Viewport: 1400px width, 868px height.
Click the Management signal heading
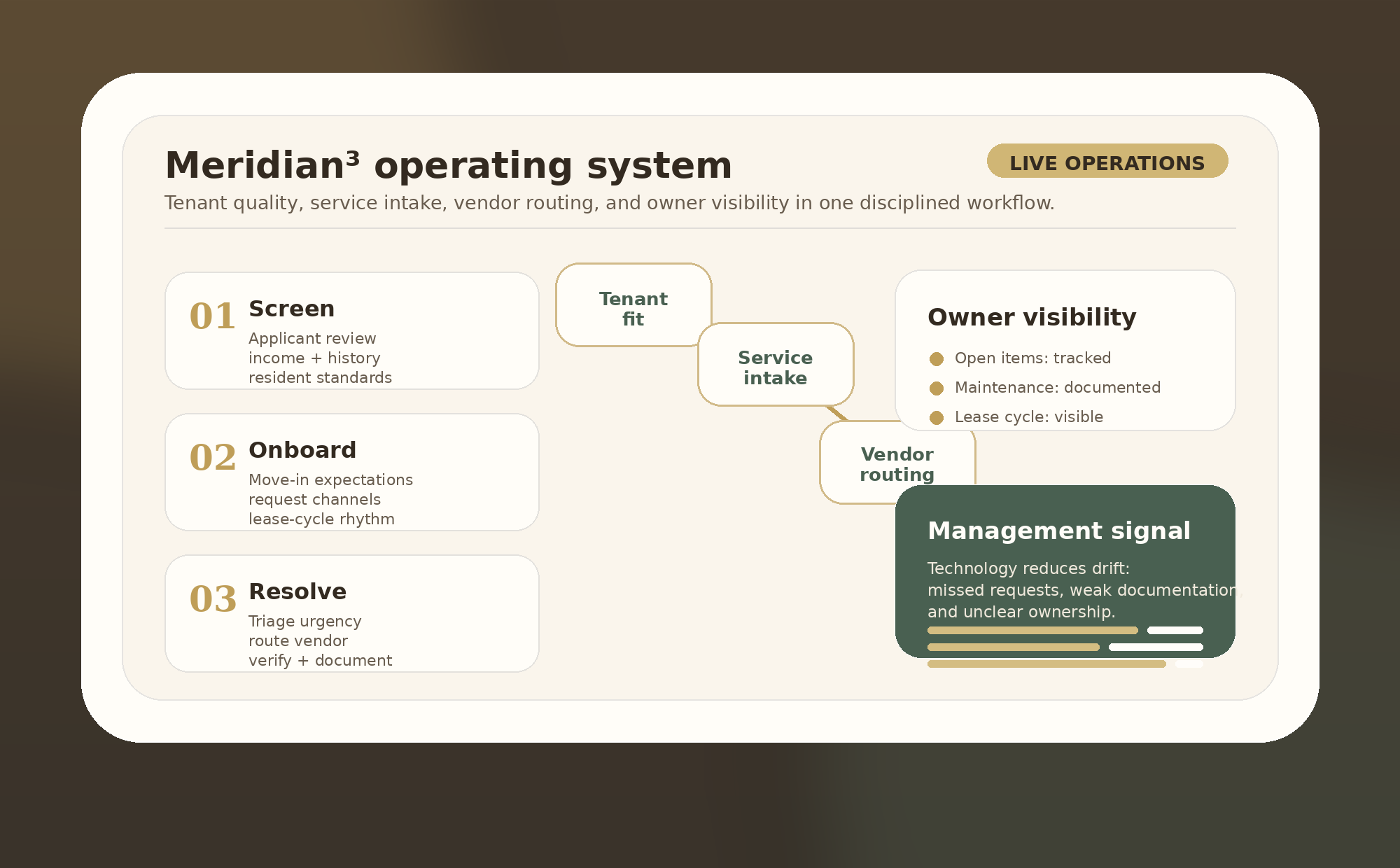click(x=1058, y=531)
